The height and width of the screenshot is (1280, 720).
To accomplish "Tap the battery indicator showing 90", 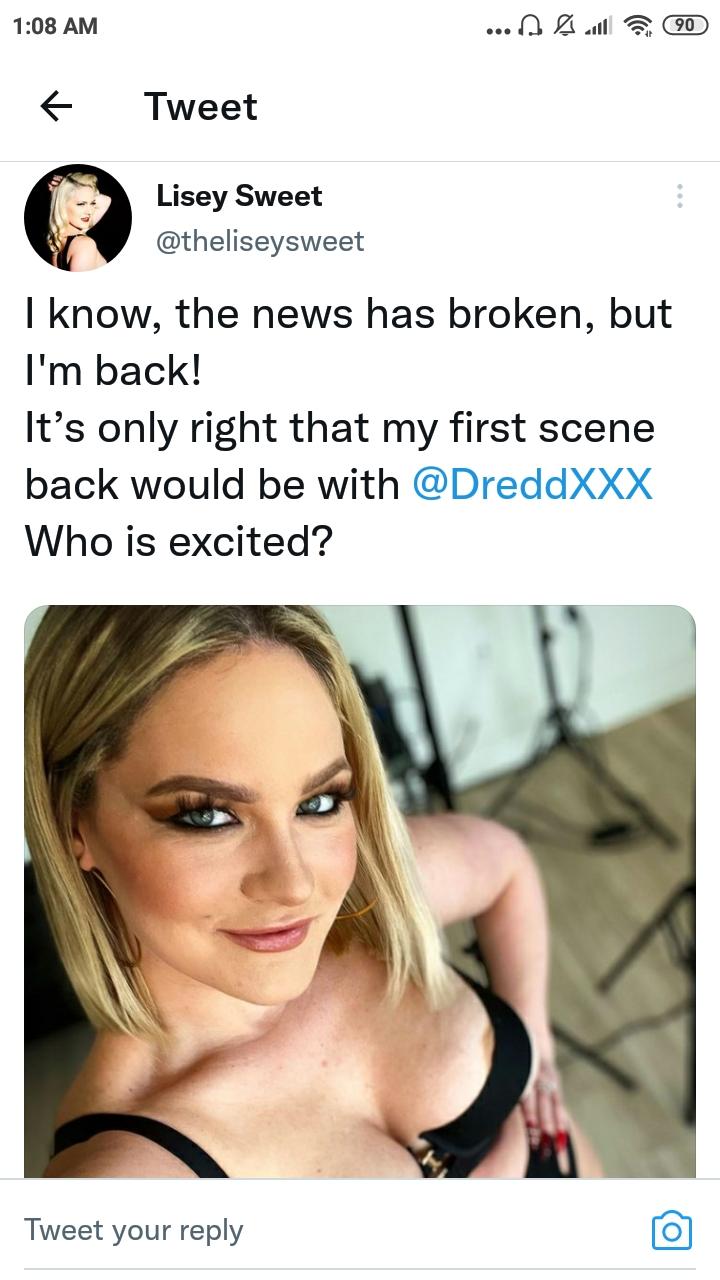I will (684, 26).
